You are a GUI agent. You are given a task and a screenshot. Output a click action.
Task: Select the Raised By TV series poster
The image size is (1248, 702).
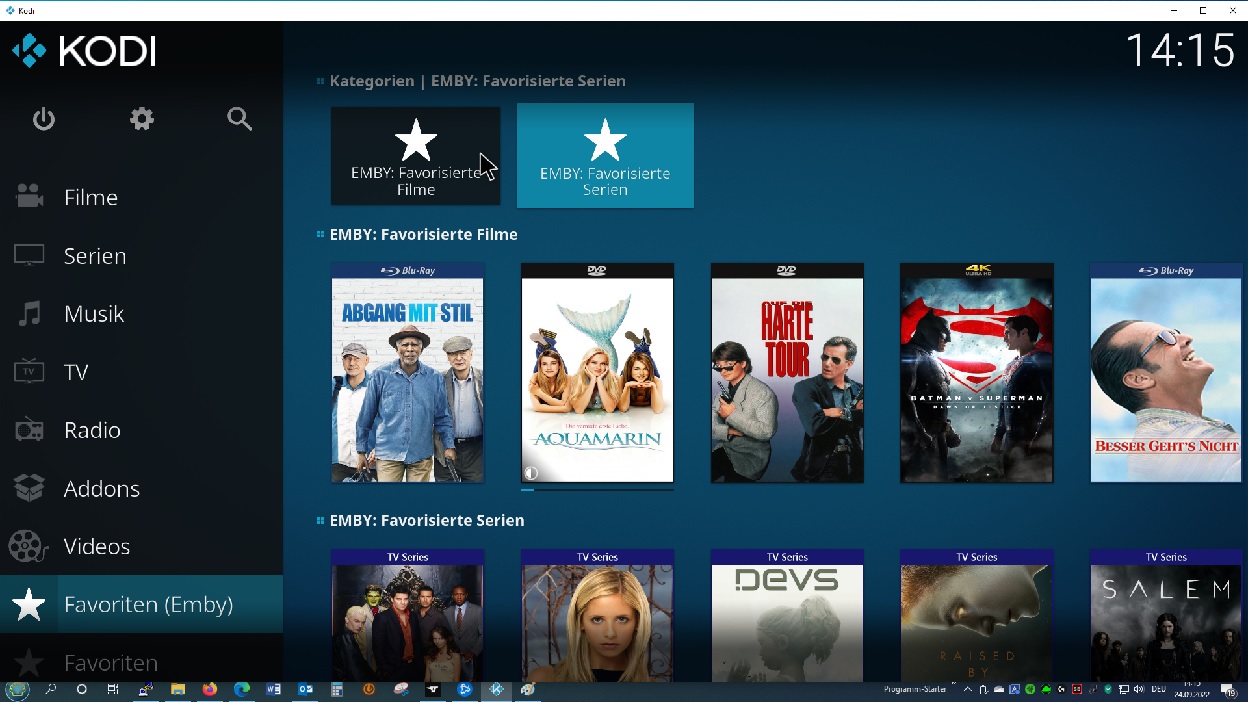pos(977,615)
